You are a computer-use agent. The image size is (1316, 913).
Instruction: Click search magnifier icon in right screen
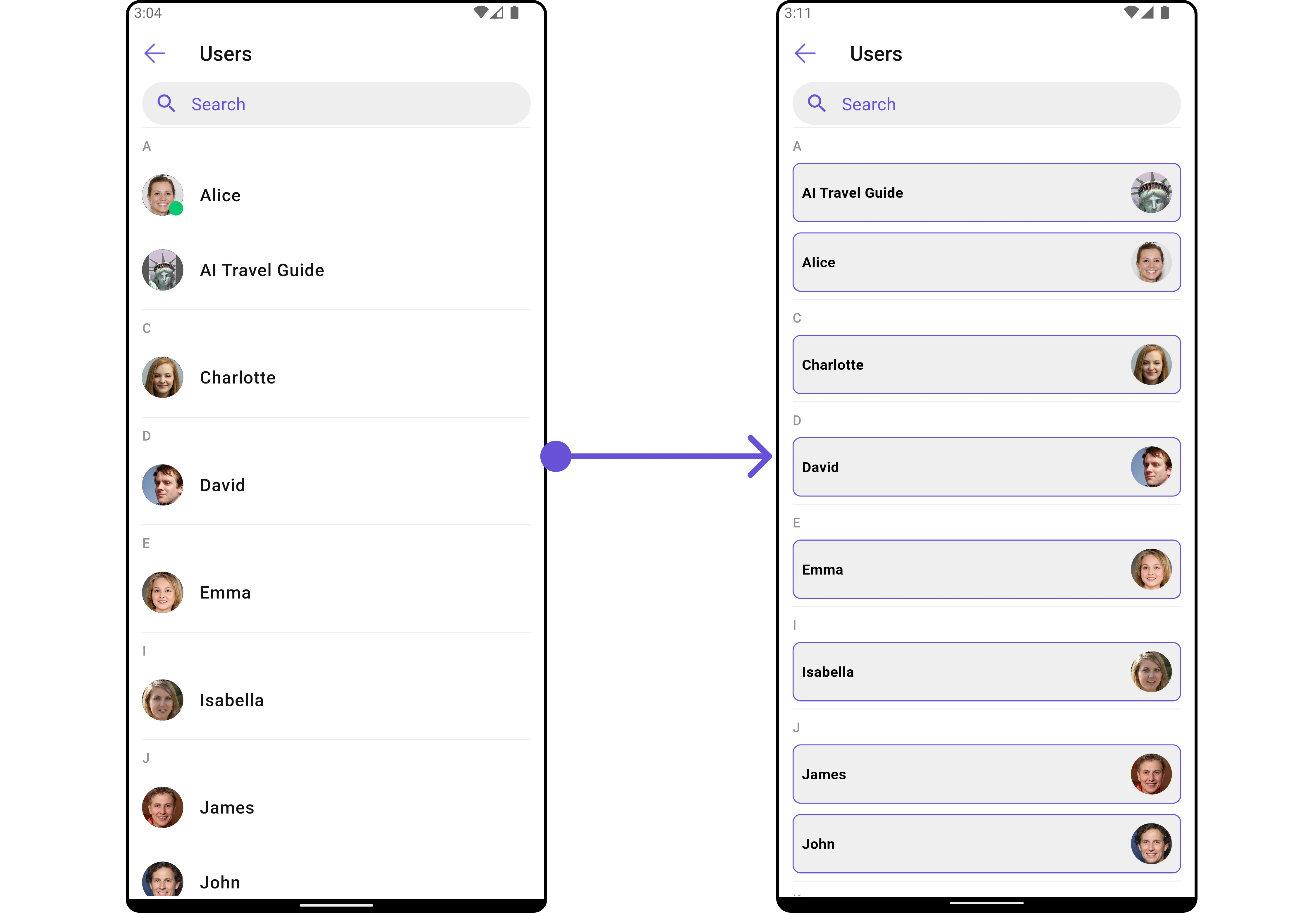(817, 104)
